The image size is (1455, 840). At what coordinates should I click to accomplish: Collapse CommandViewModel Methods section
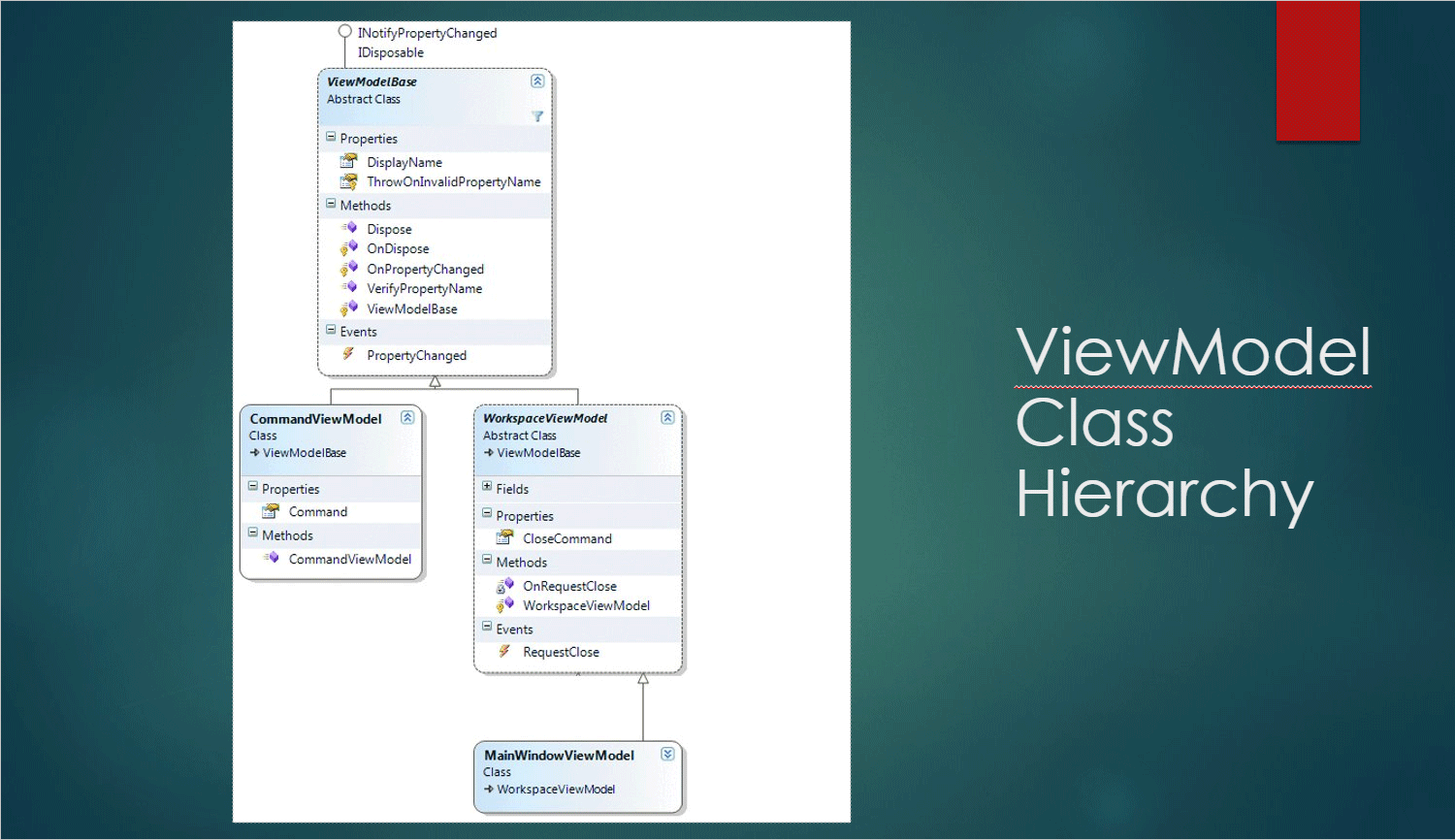[x=253, y=534]
